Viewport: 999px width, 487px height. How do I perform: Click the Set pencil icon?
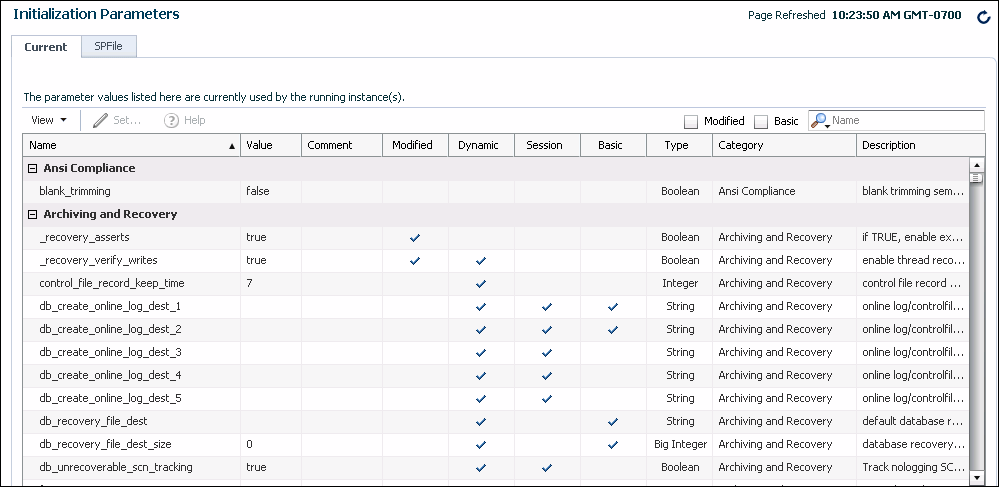click(100, 120)
